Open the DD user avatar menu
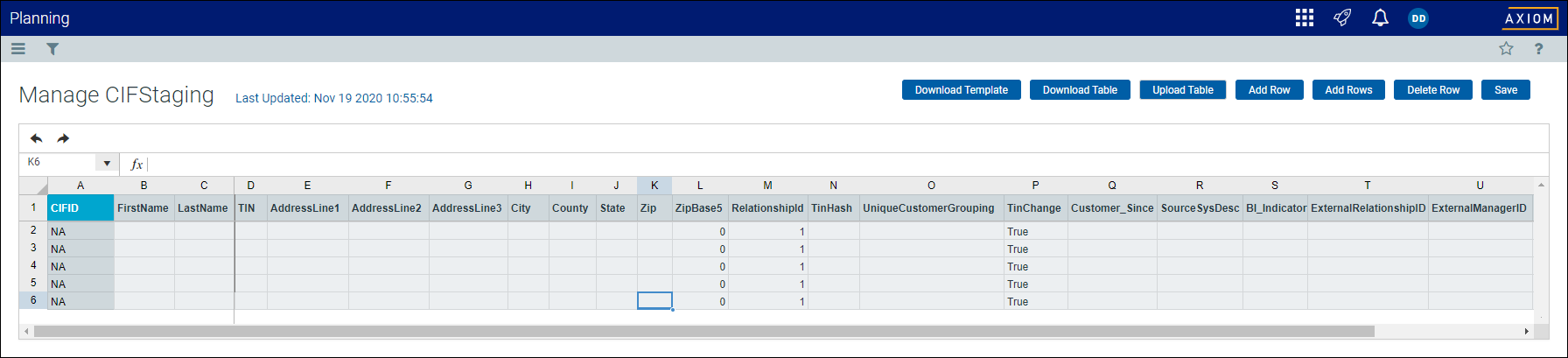1568x358 pixels. [1418, 18]
